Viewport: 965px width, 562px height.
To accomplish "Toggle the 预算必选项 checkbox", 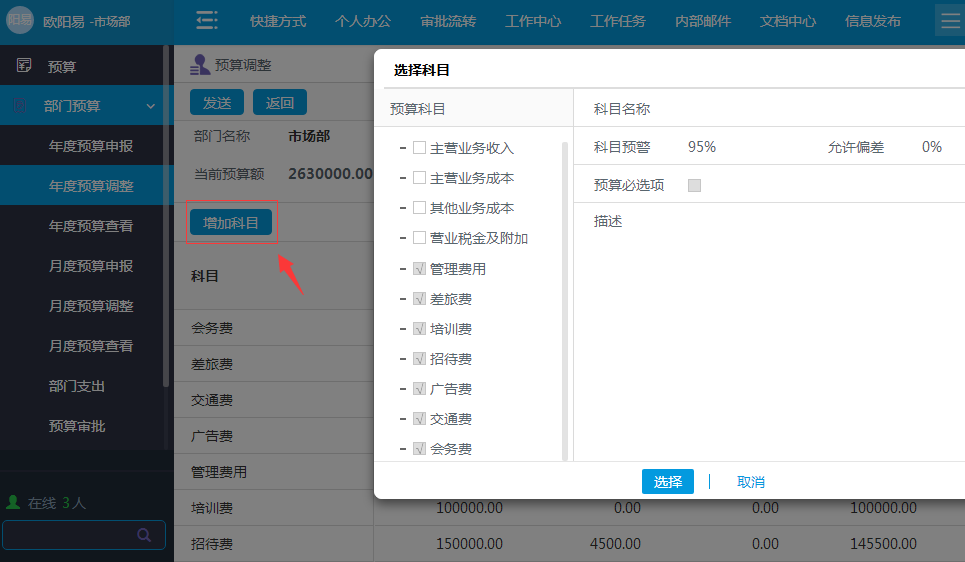I will tap(694, 185).
